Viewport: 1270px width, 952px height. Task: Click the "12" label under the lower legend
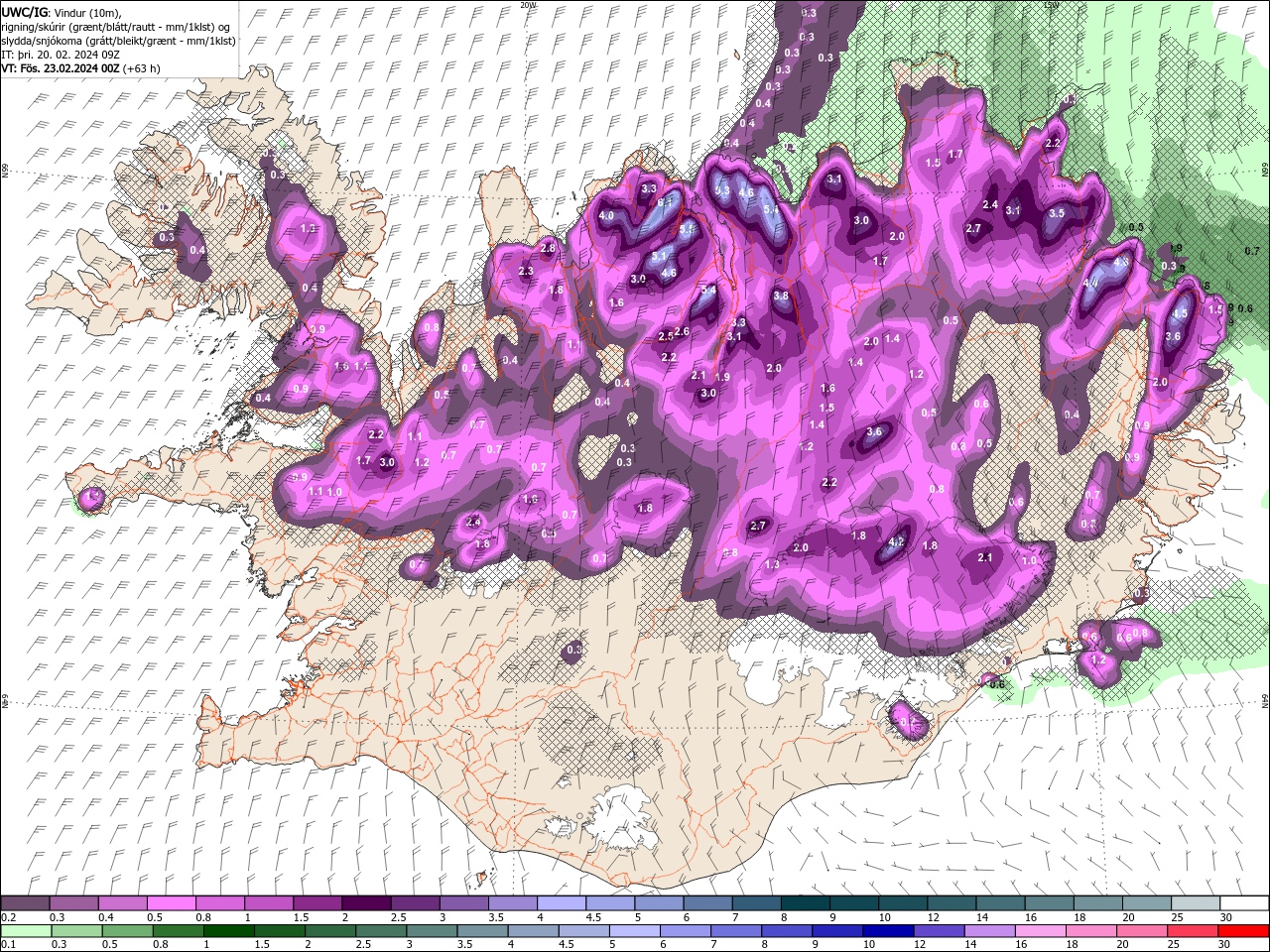[921, 945]
